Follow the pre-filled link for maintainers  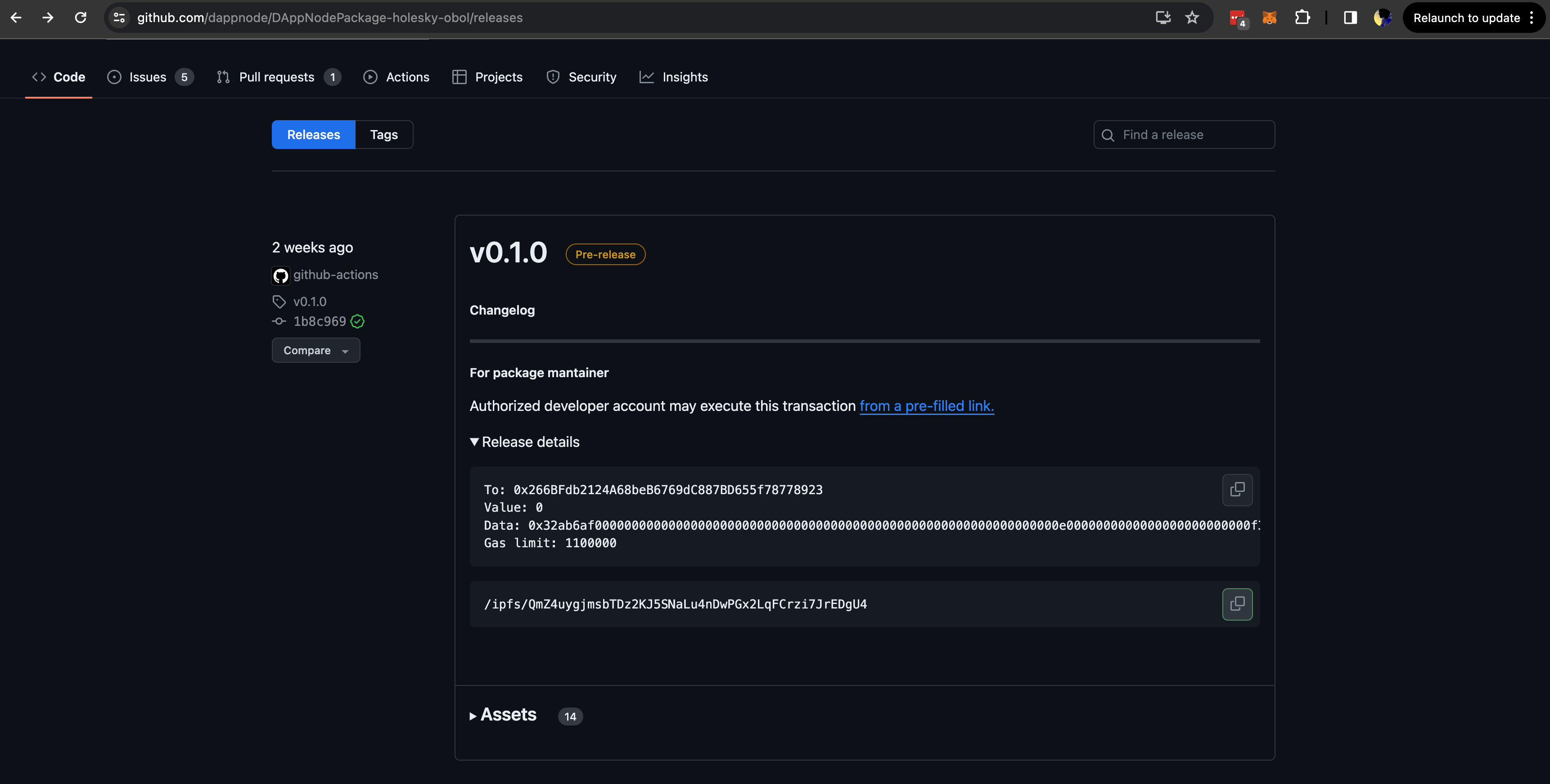point(927,406)
